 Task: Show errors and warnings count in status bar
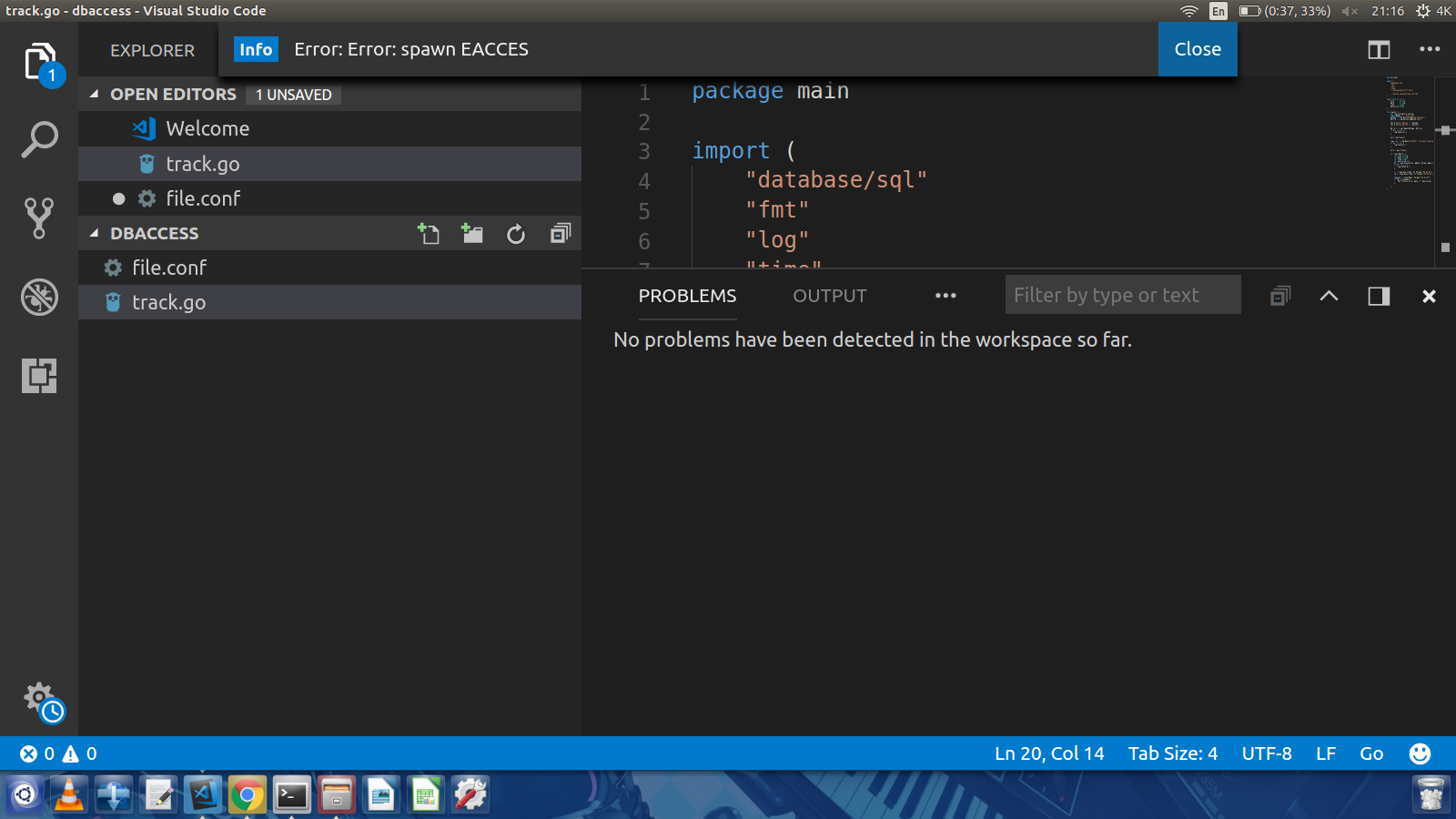tap(58, 753)
